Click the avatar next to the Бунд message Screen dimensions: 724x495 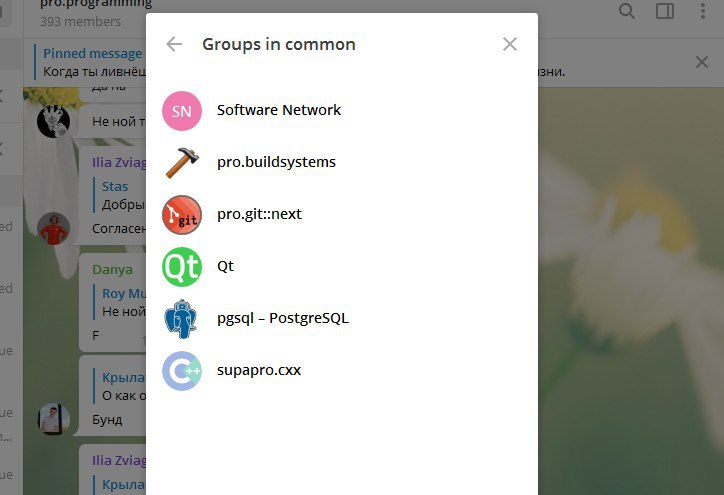pyautogui.click(x=54, y=419)
